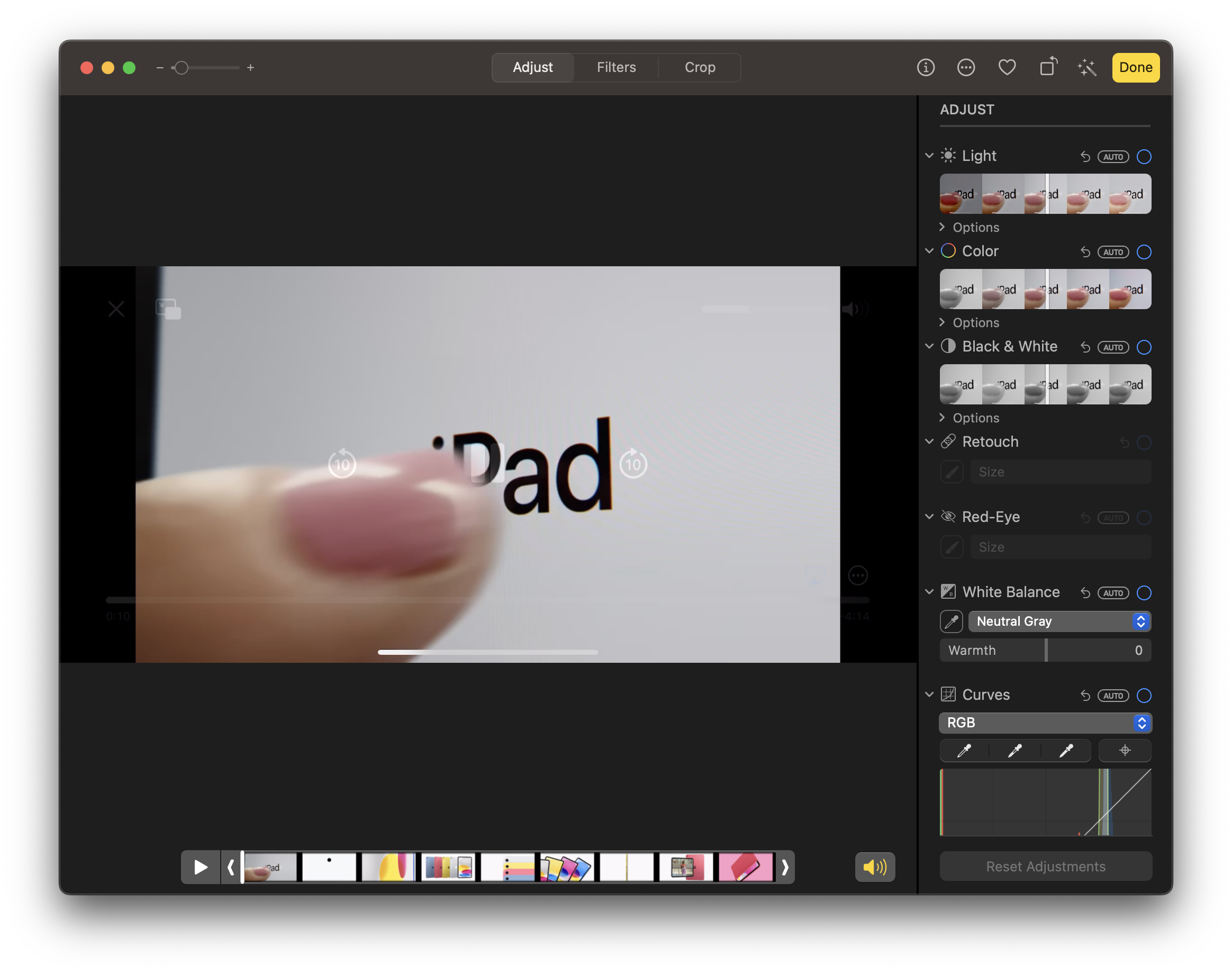Click the Auto Enhance magic wand
The image size is (1232, 973).
pyautogui.click(x=1087, y=68)
